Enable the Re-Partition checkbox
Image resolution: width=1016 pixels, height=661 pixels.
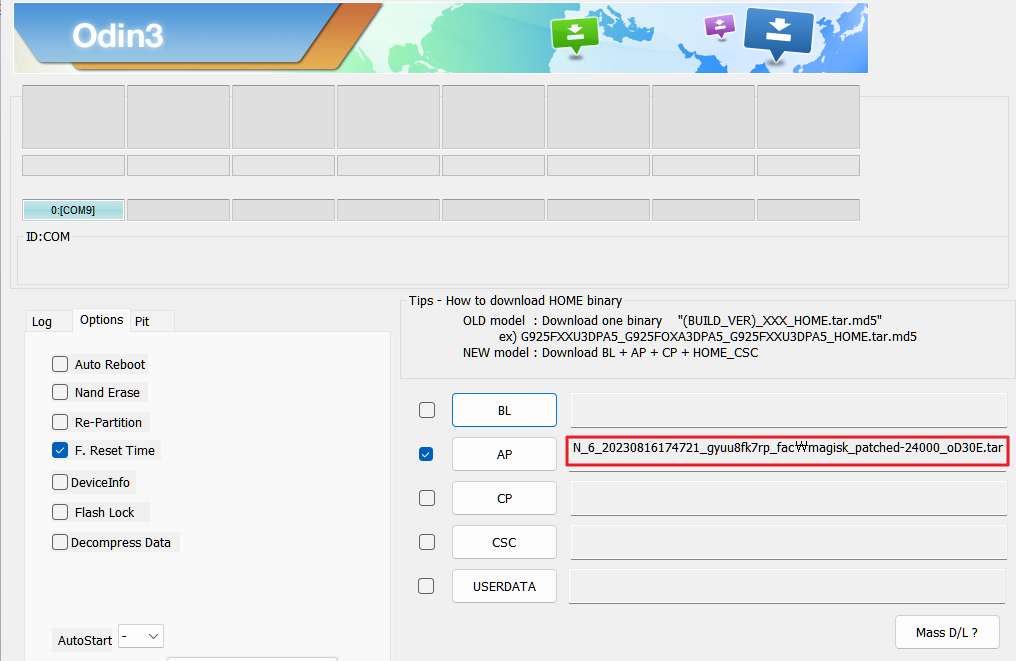coord(60,422)
